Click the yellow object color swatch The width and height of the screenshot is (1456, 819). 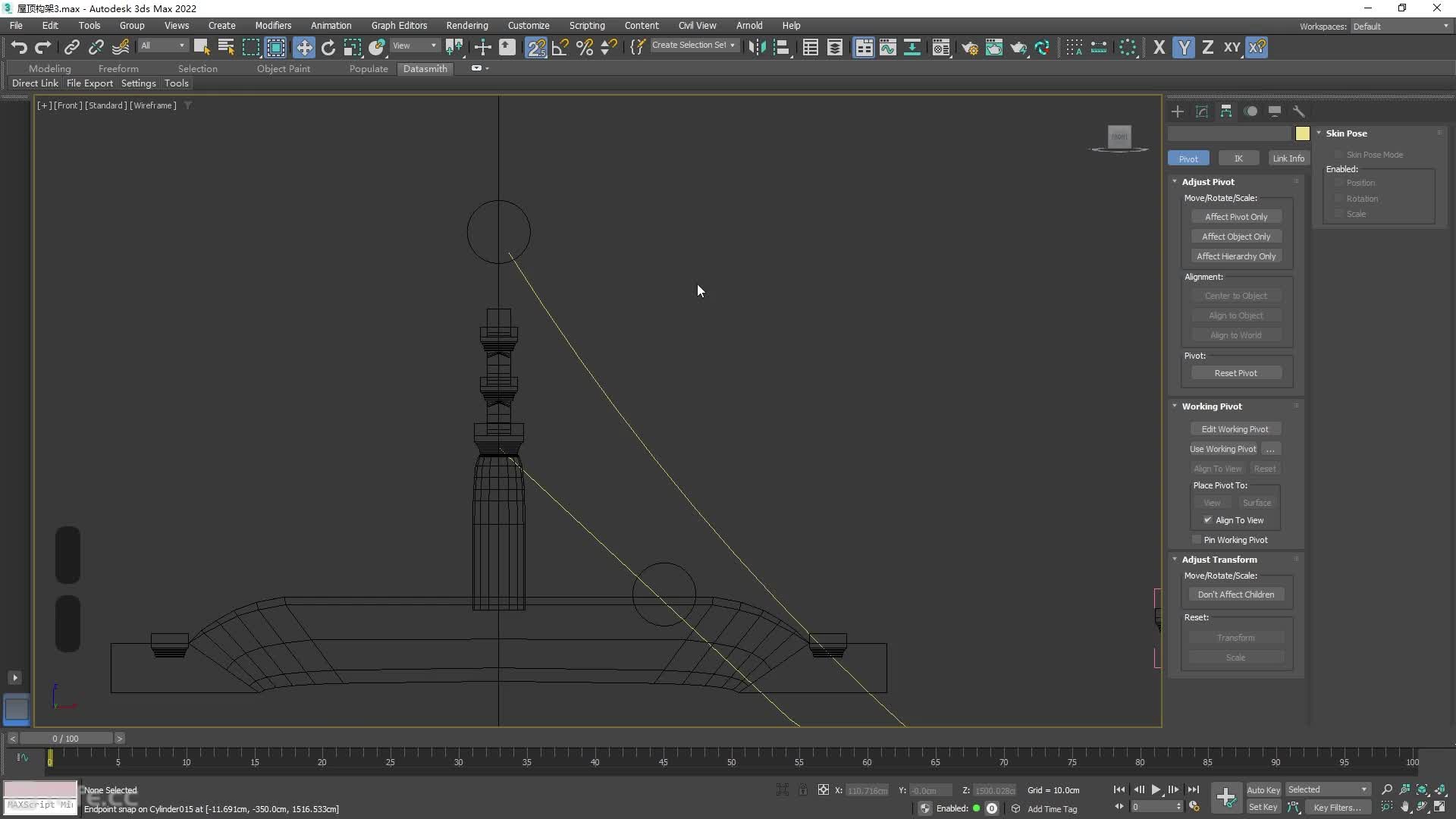click(x=1303, y=134)
